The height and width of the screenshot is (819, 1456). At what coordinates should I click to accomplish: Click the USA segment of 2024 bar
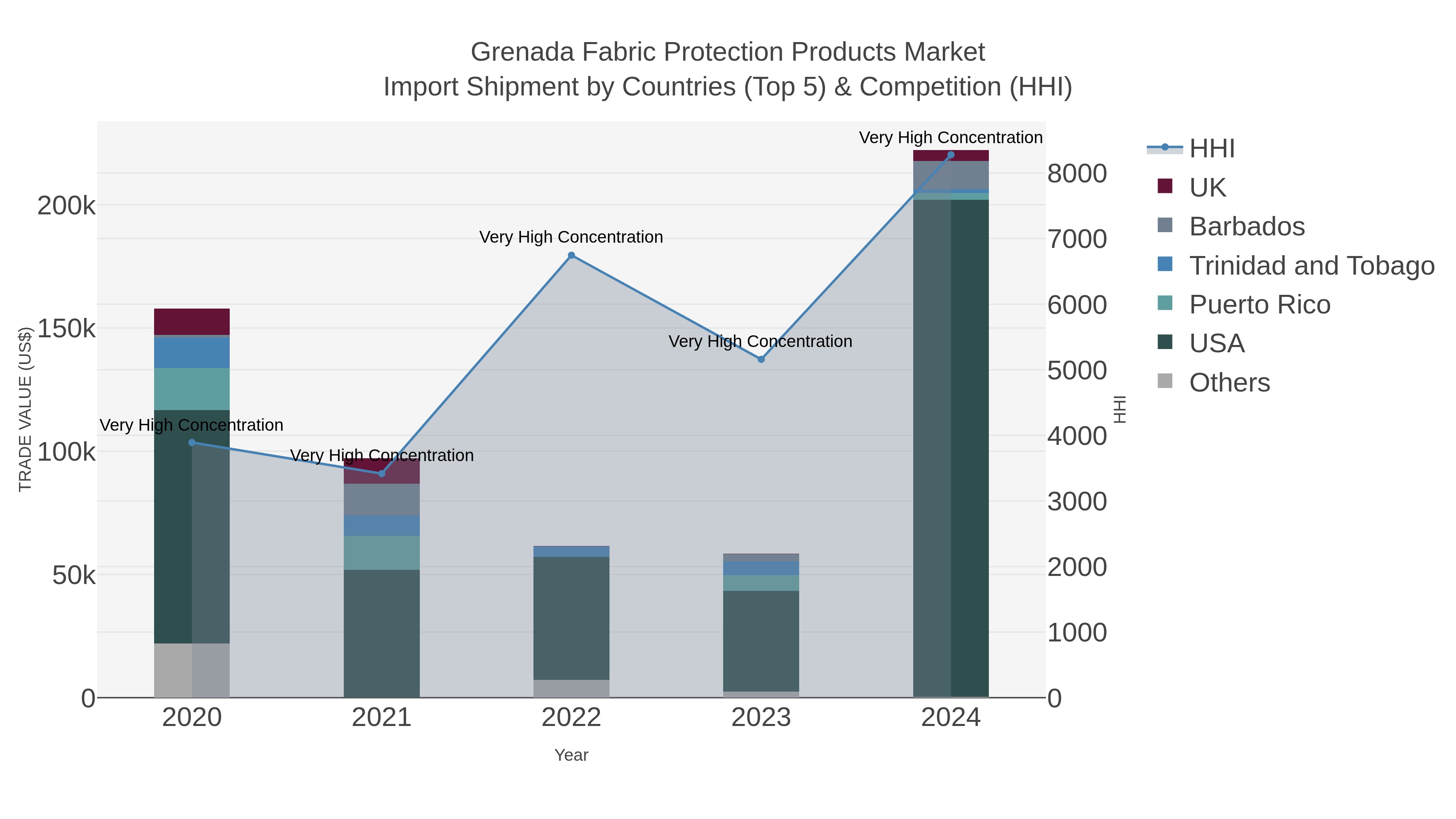(x=951, y=448)
